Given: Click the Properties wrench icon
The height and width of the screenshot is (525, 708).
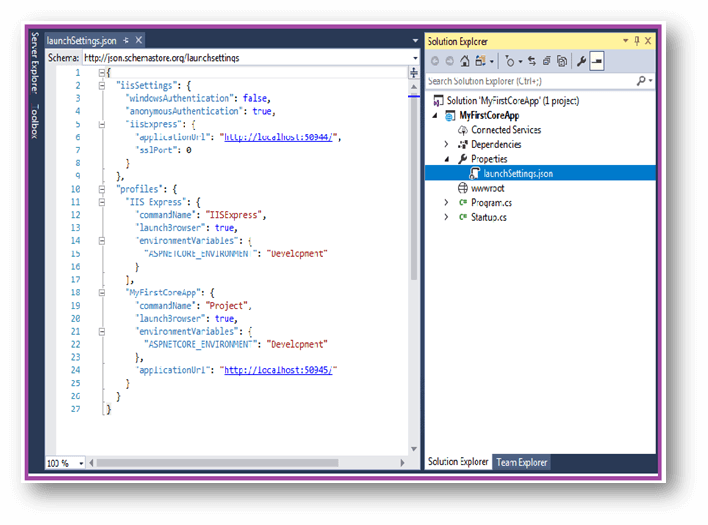Looking at the screenshot, I should 582,61.
